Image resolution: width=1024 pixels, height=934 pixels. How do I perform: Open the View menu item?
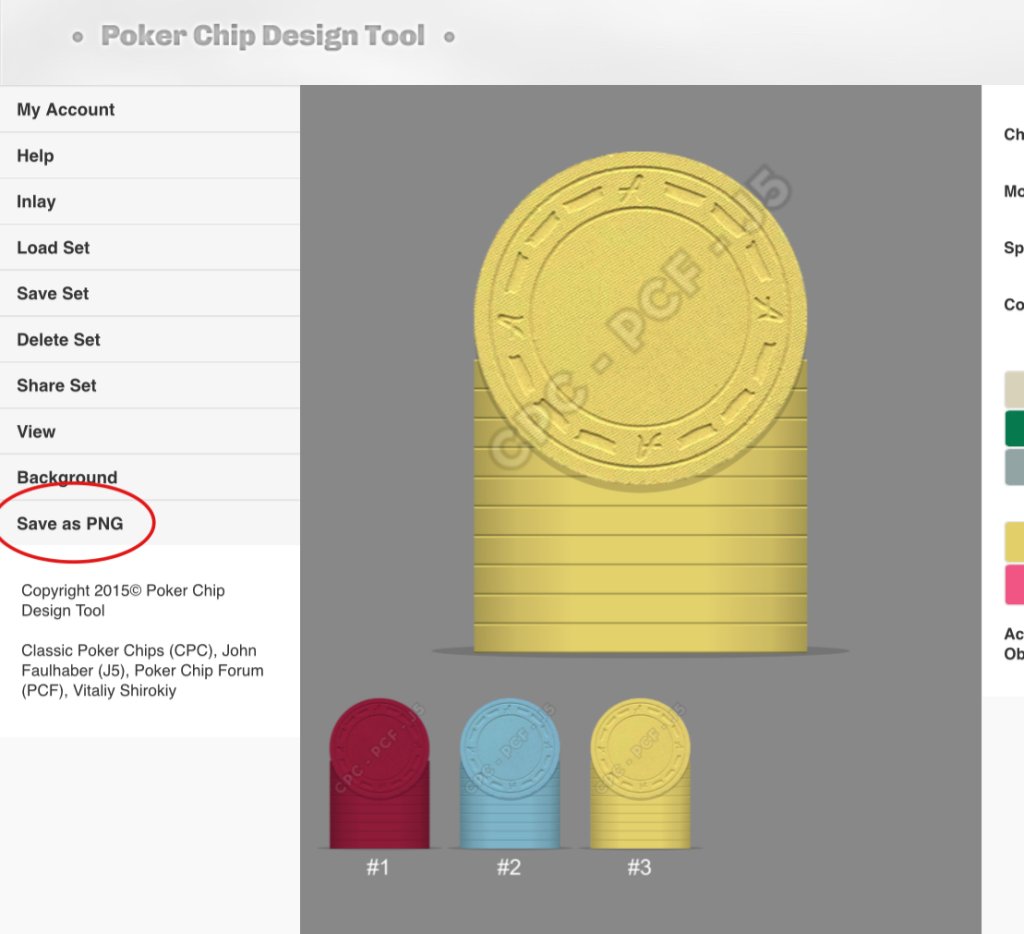click(37, 432)
